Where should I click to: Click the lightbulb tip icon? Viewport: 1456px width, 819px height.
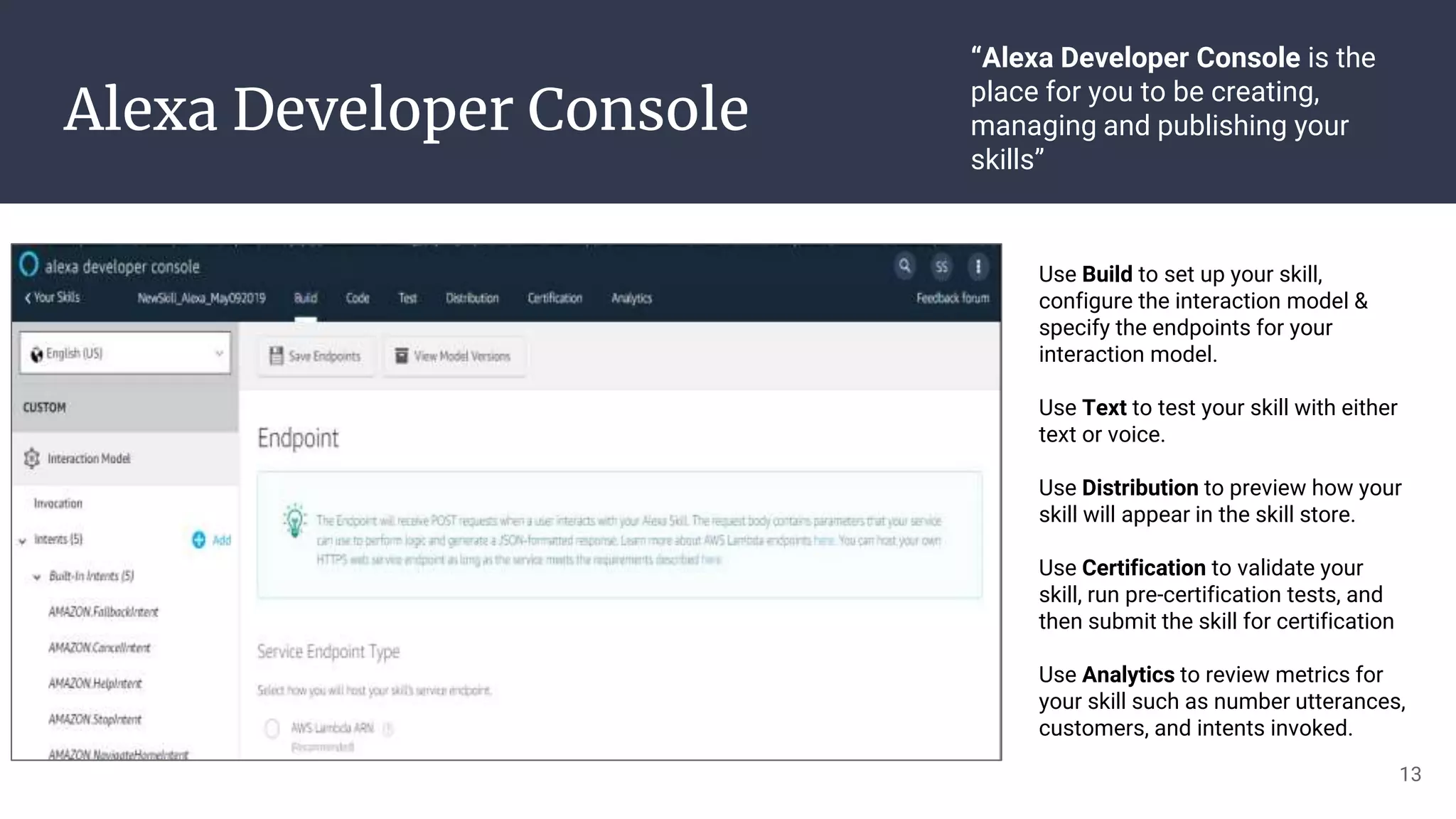click(x=294, y=521)
